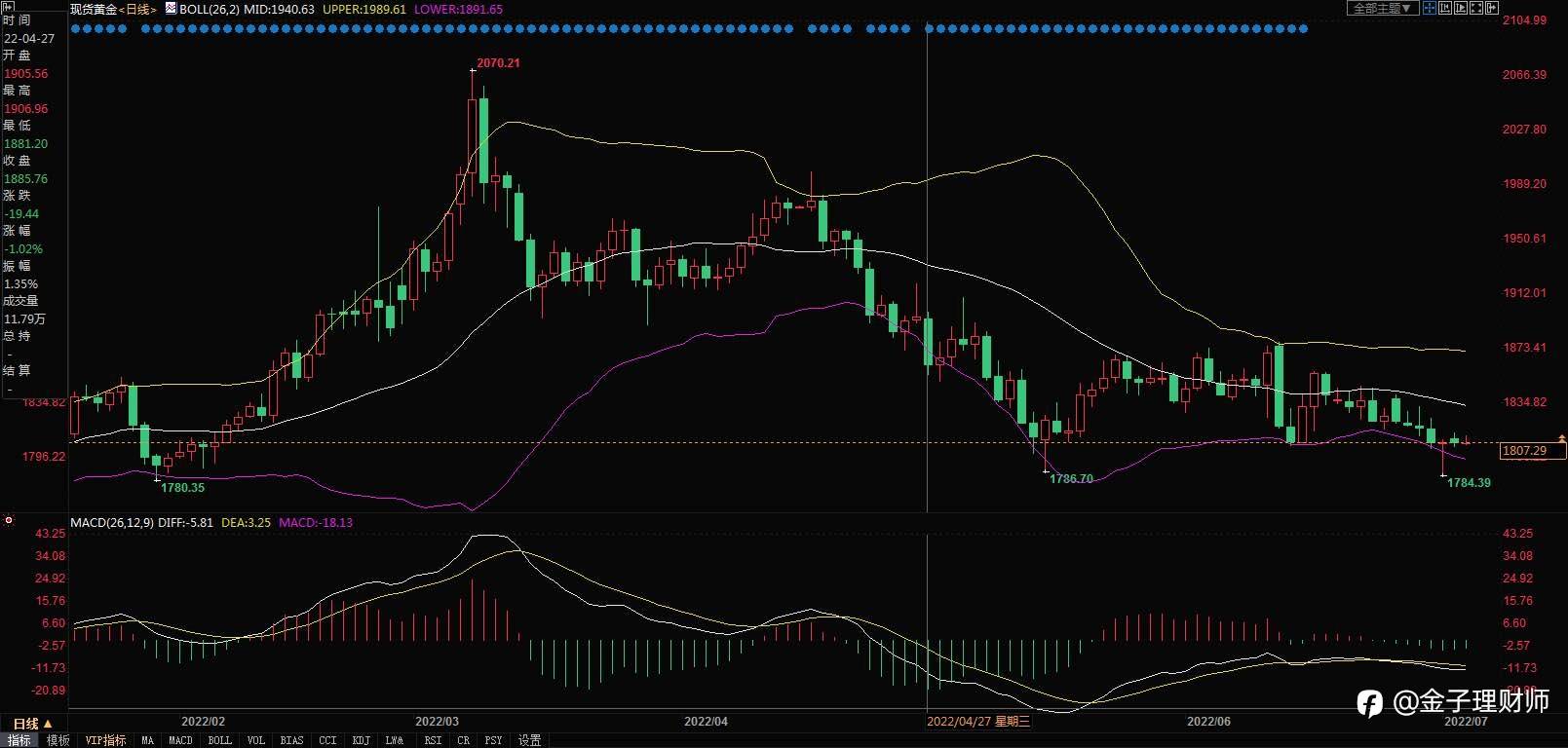
Task: Click the UPPER:1989.61 band value
Action: [364, 9]
